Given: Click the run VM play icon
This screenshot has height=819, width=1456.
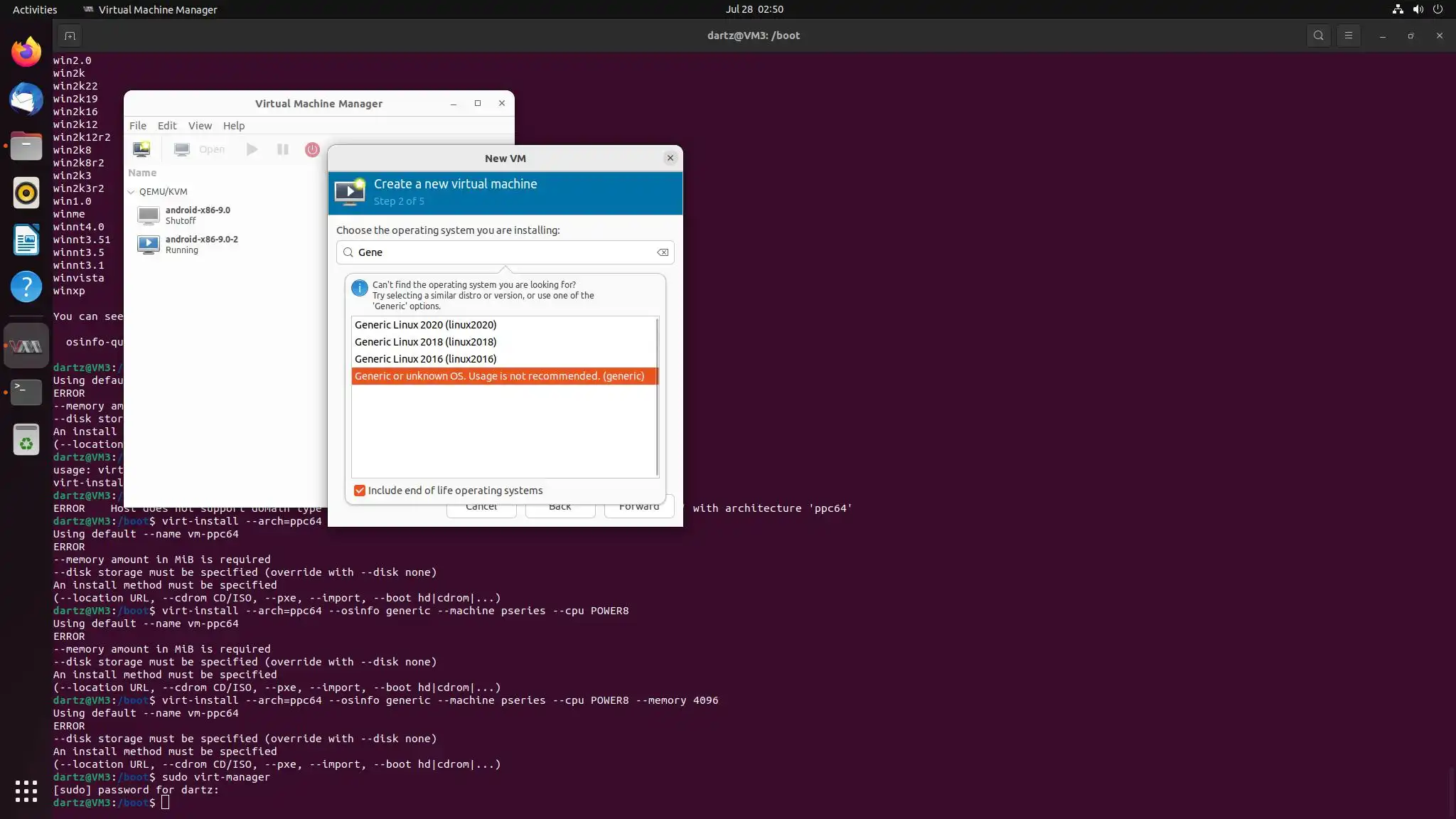Looking at the screenshot, I should tap(252, 149).
